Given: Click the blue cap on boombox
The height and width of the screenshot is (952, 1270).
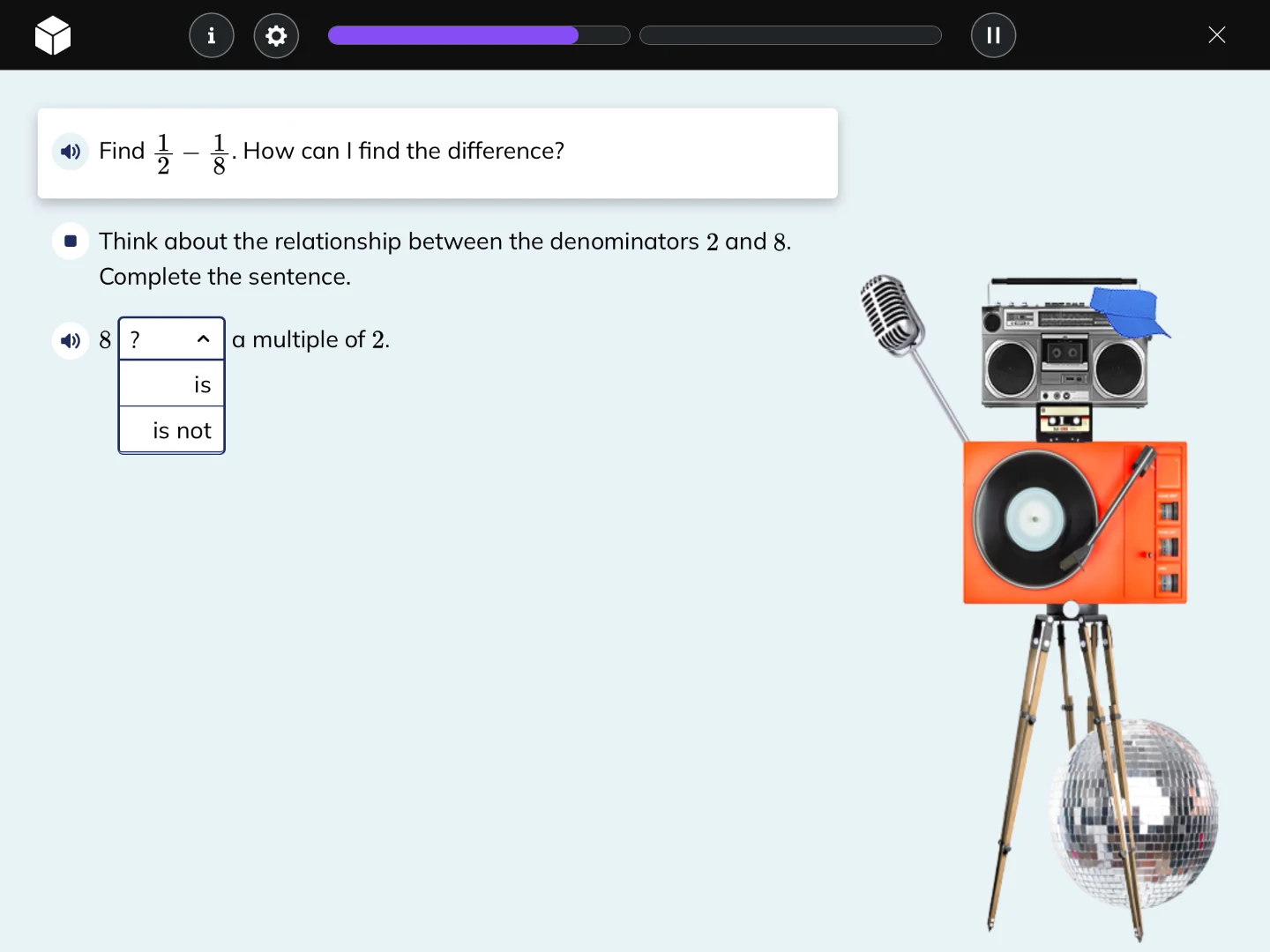Looking at the screenshot, I should [x=1129, y=312].
